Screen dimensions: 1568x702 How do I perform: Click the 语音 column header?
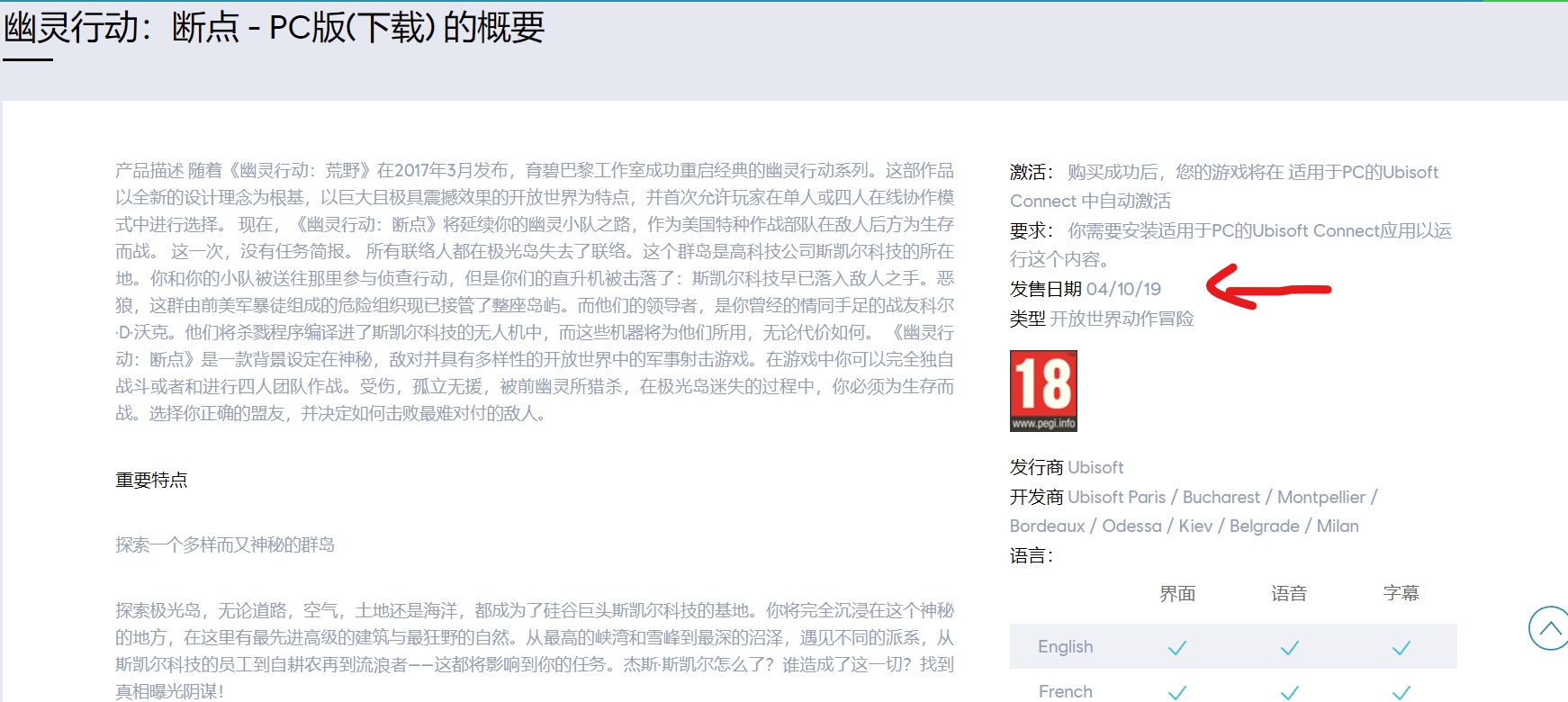coord(1289,593)
